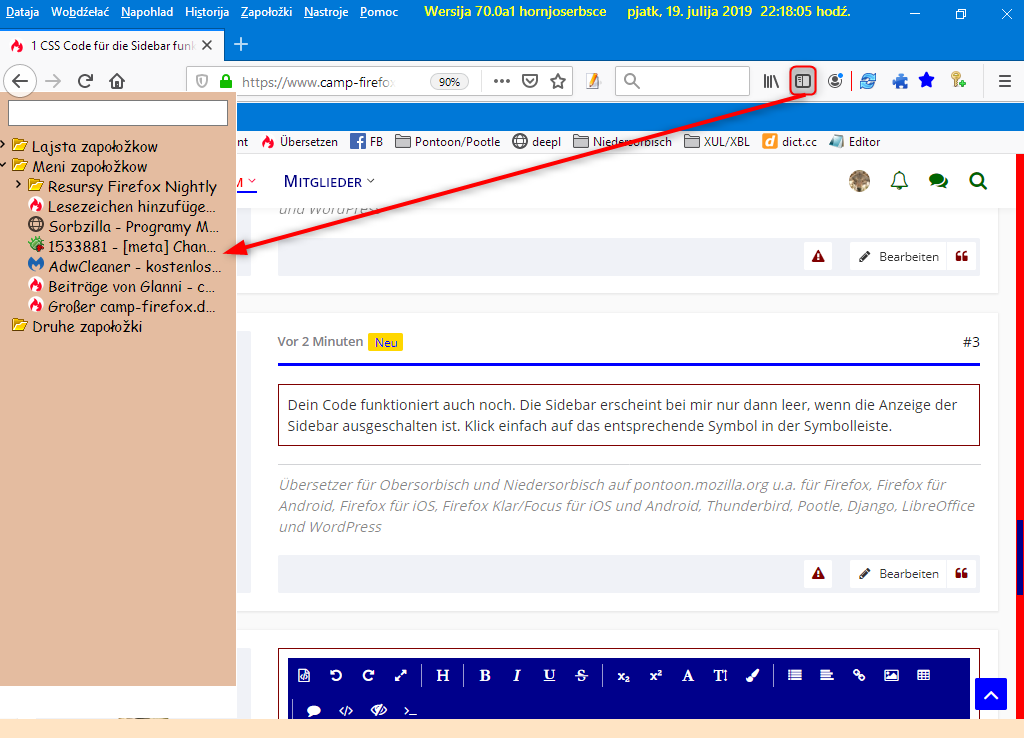The width and height of the screenshot is (1024, 738).
Task: Insert a list in the editor
Action: pos(794,675)
